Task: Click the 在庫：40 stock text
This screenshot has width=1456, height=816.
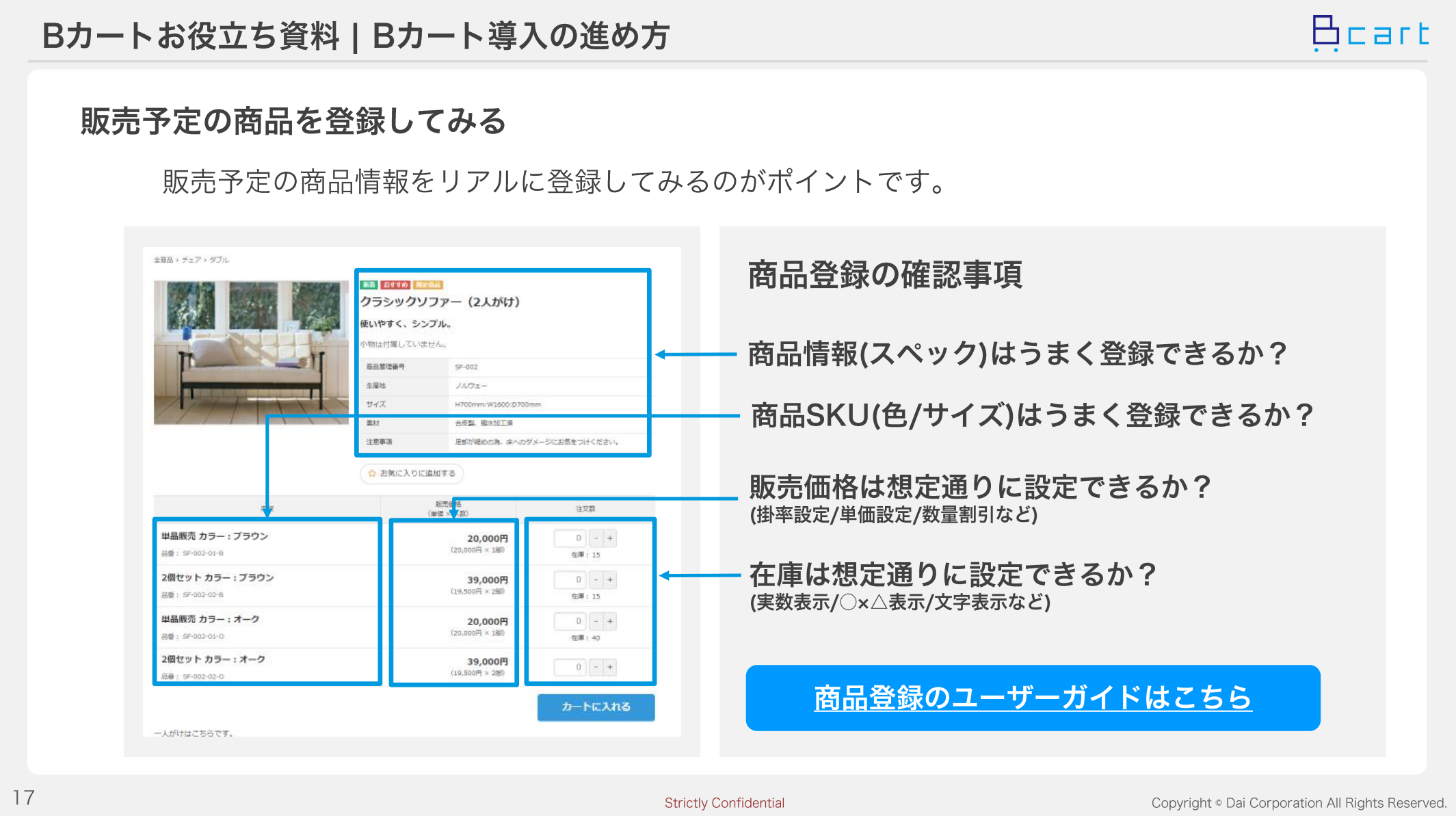Action: [586, 638]
